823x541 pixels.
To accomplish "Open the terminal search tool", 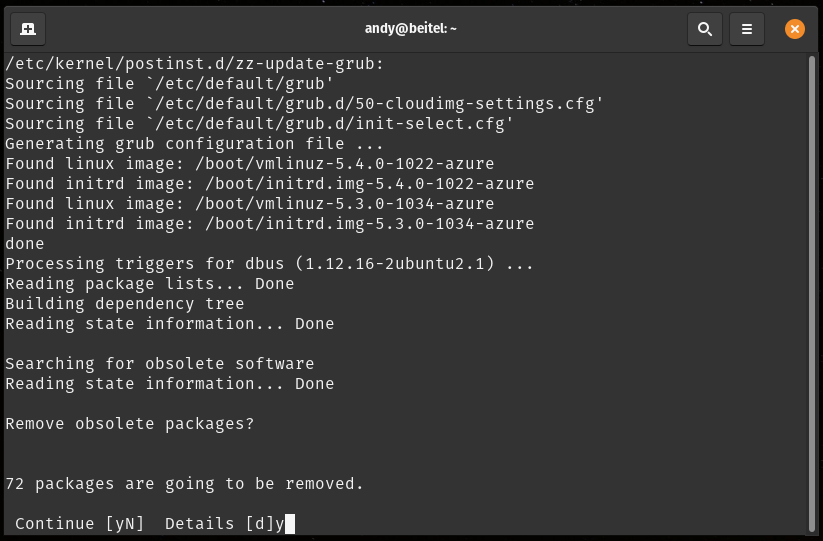I will click(x=705, y=29).
